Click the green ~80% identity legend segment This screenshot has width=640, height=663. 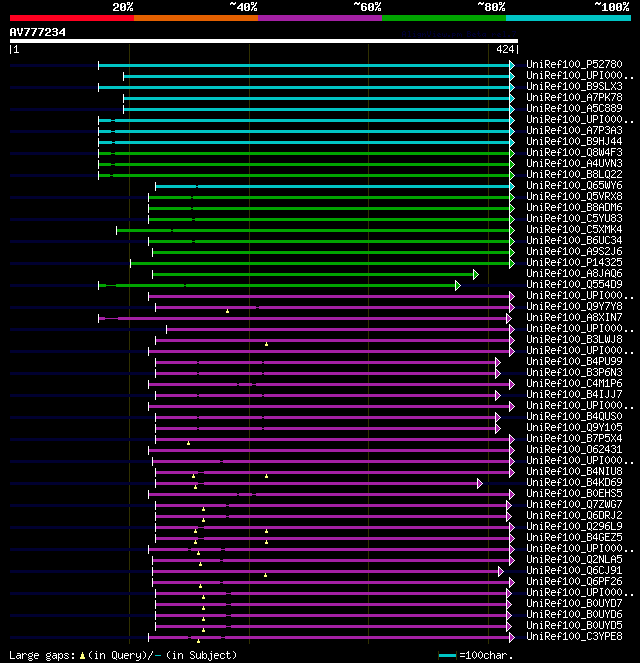[444, 18]
